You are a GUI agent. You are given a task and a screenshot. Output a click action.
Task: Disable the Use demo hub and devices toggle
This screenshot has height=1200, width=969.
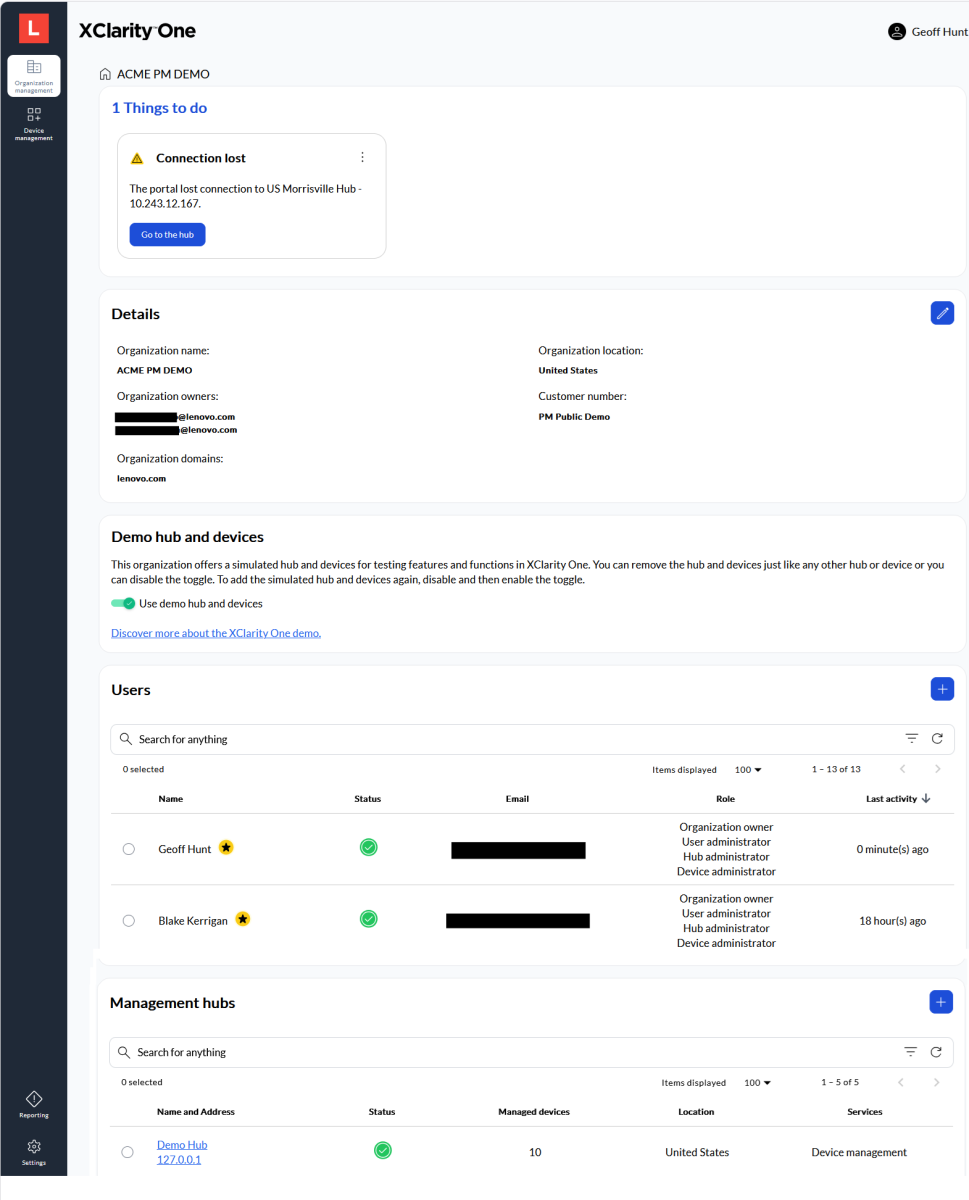pos(123,603)
